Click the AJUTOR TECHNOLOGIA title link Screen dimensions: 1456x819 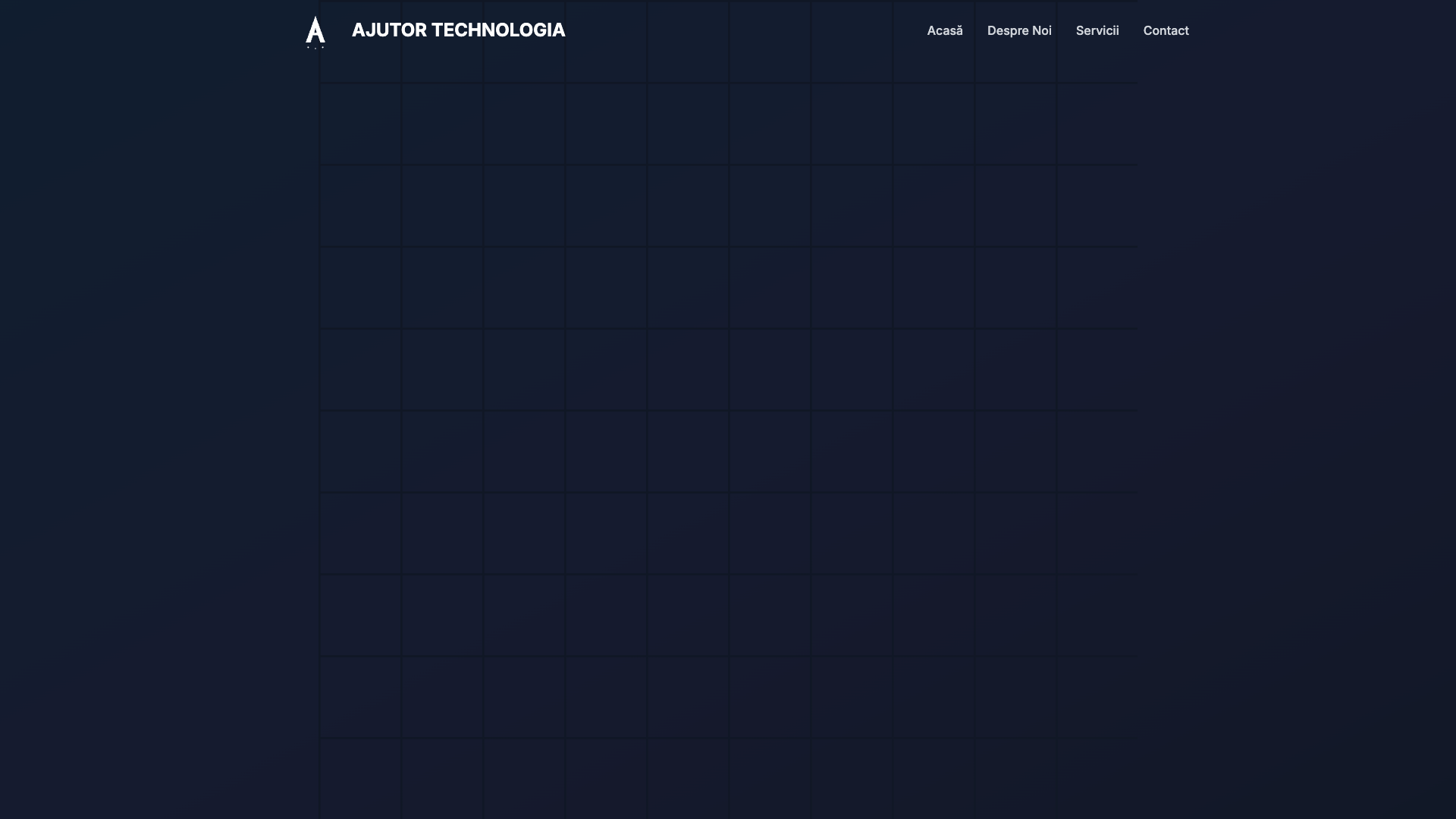click(458, 30)
